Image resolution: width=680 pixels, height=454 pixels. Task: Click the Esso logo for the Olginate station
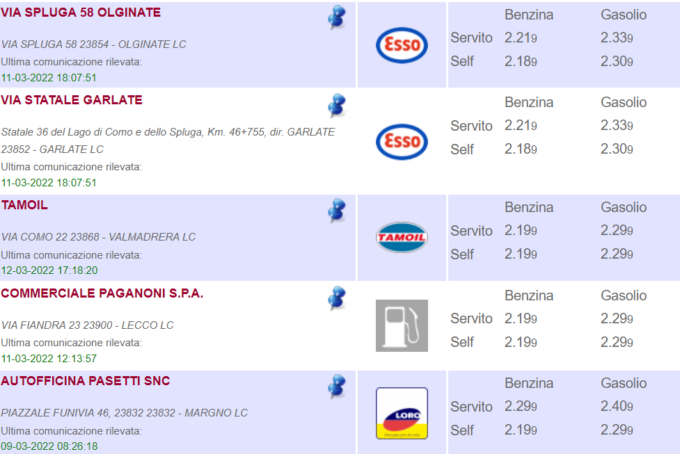click(401, 44)
